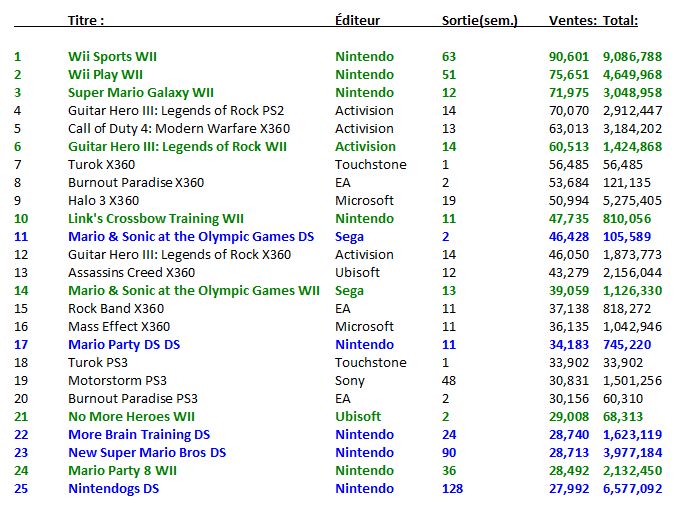Click Nintendogs total sales 6,577,092

[x=633, y=489]
